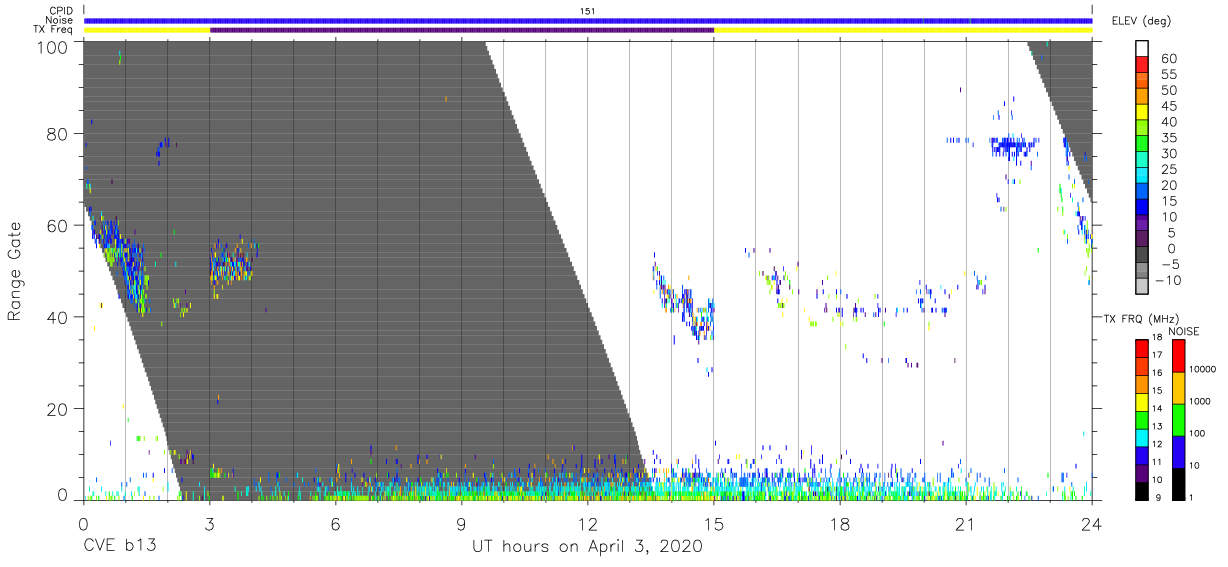Click the NOISE legend title
The width and height of the screenshot is (1228, 567).
point(1184,331)
